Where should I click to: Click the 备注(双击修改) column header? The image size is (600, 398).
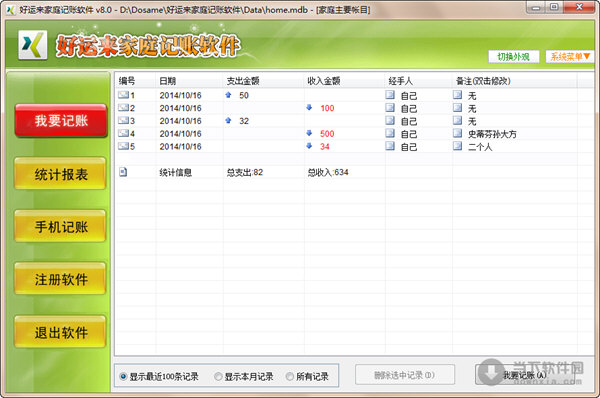point(515,81)
